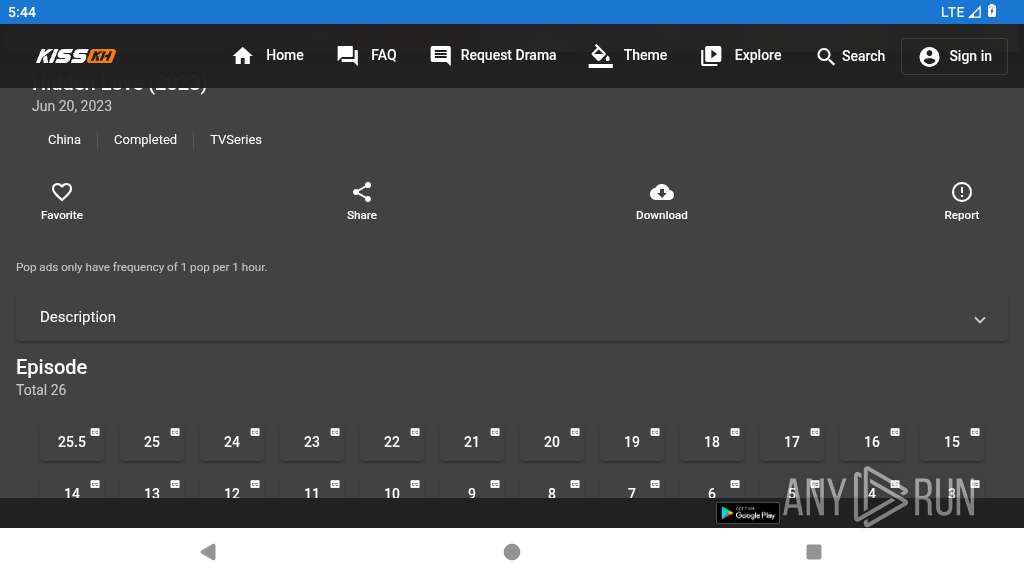Play episode 12

coord(232,488)
